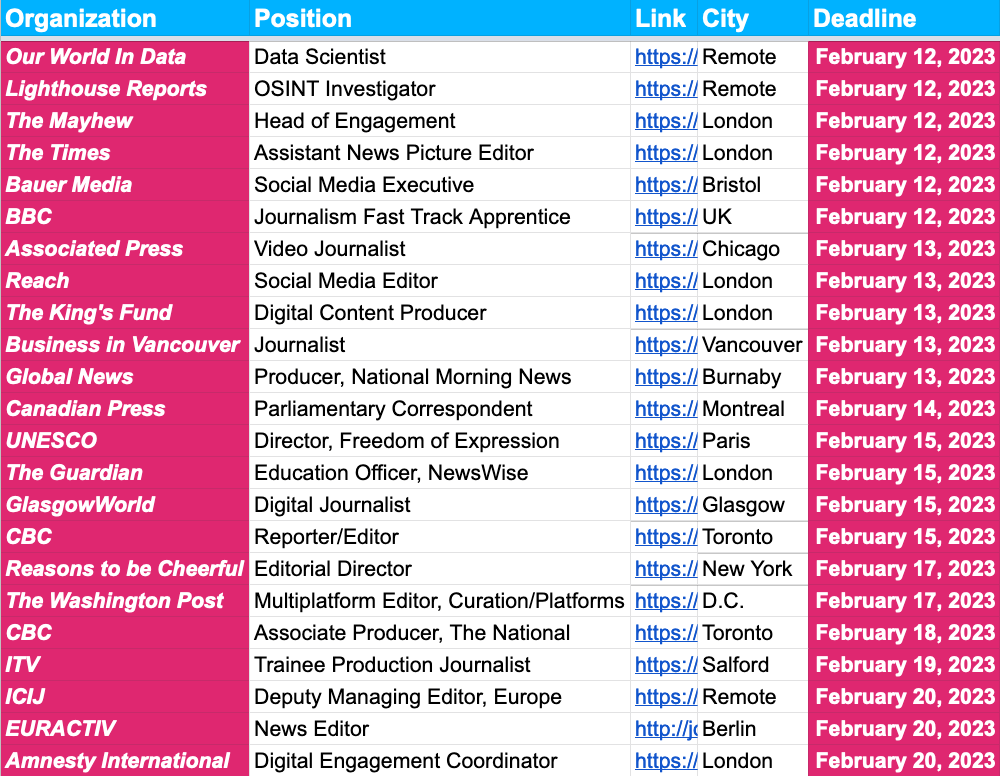Select the Link column header
This screenshot has width=1000, height=776.
660,19
